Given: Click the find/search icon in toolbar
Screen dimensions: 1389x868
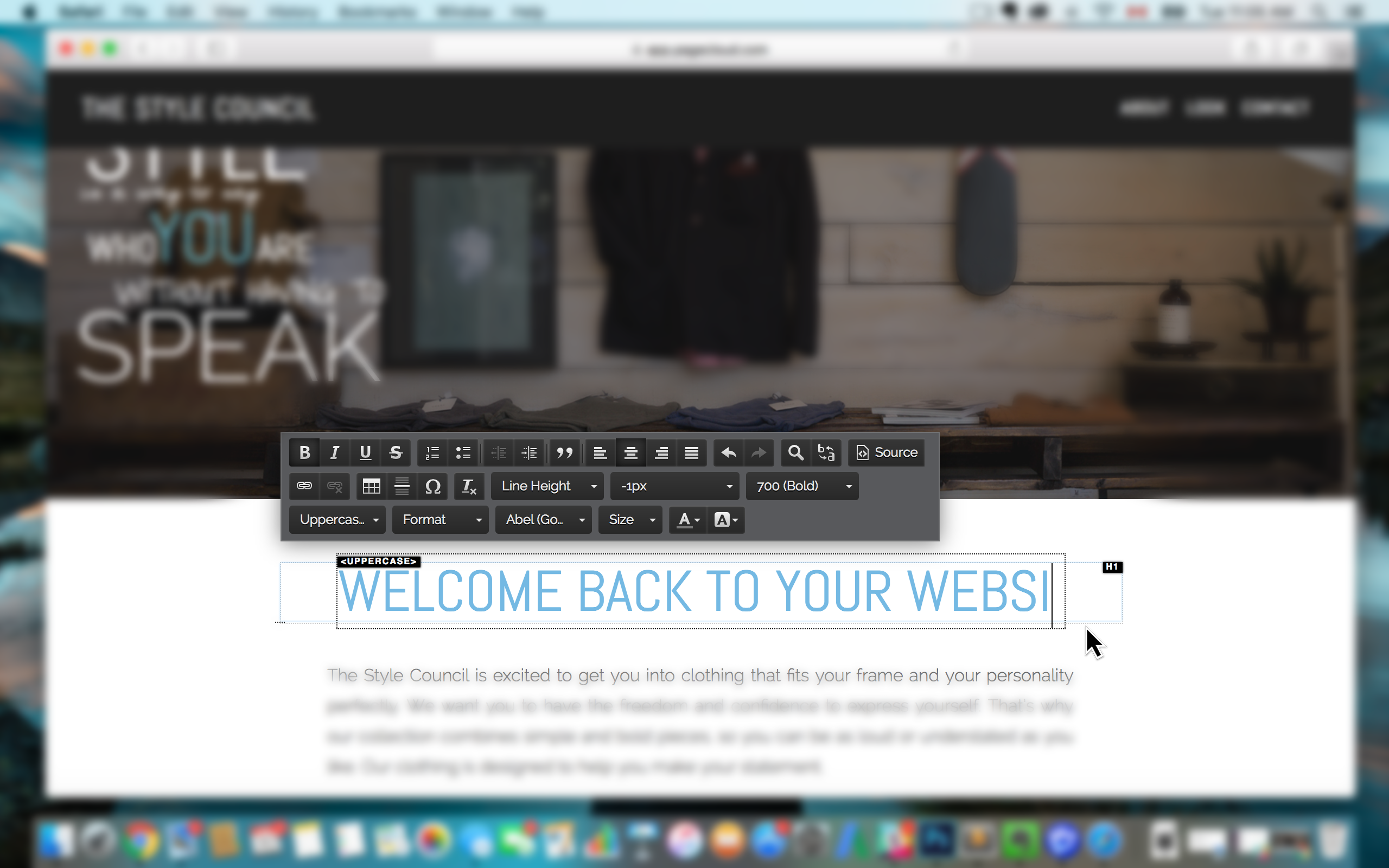Looking at the screenshot, I should [x=795, y=452].
